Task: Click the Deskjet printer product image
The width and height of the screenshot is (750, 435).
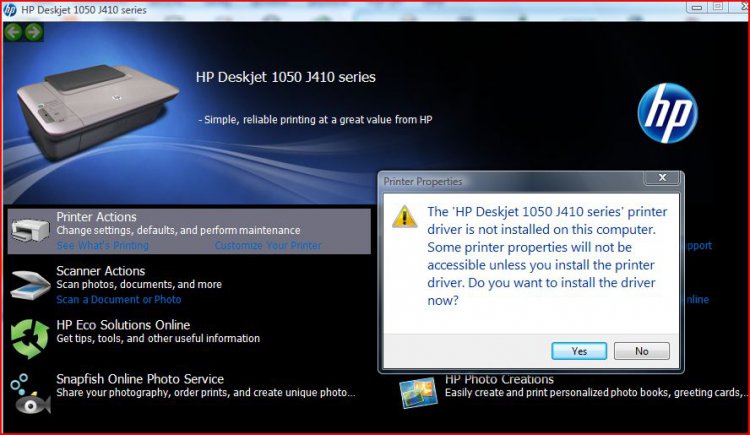Action: [x=97, y=112]
